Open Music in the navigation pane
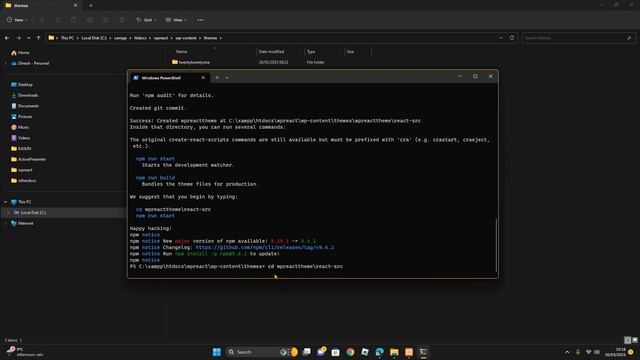This screenshot has height=360, width=640. (20, 127)
